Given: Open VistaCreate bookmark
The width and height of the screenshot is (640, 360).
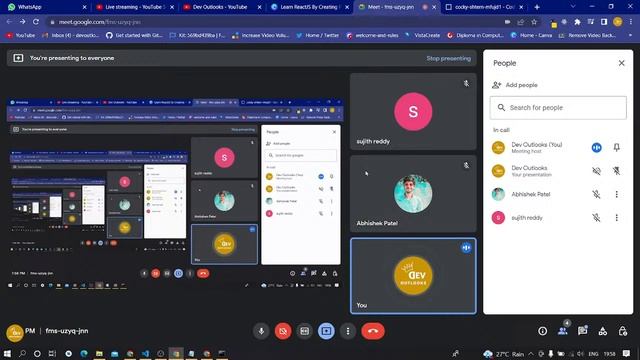Looking at the screenshot, I should pos(422,36).
